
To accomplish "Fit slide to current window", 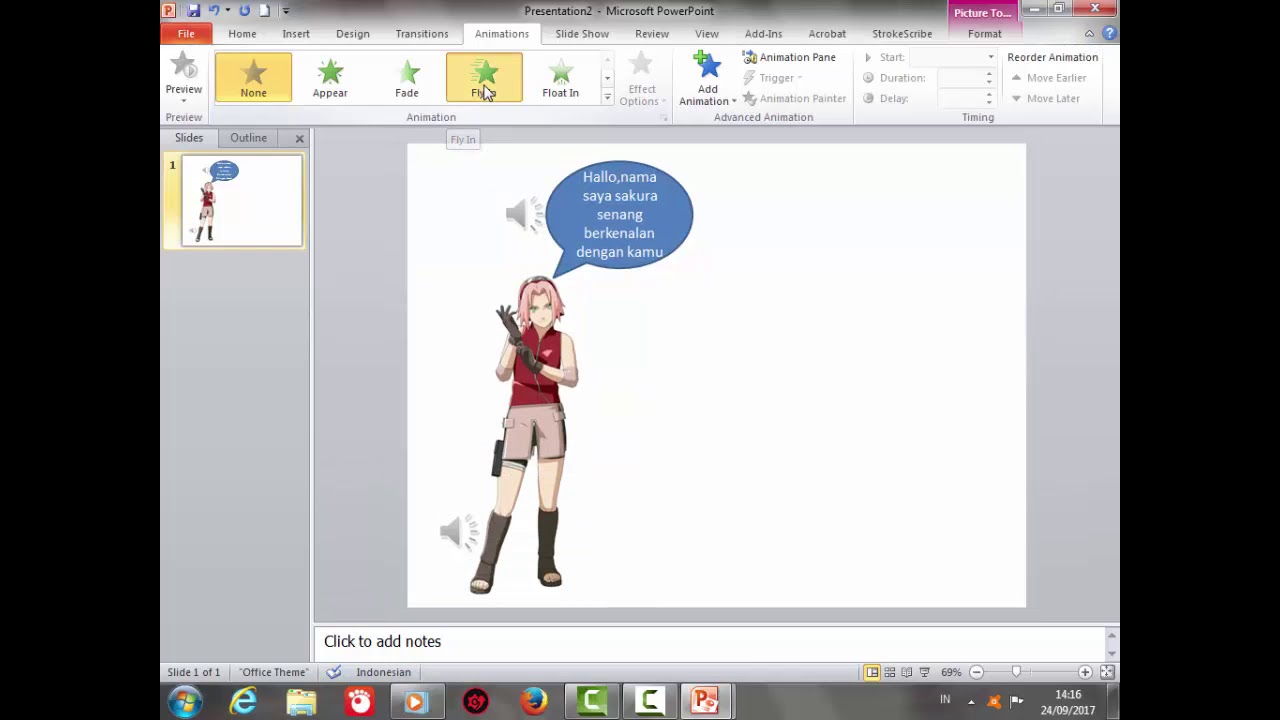I will 1108,672.
